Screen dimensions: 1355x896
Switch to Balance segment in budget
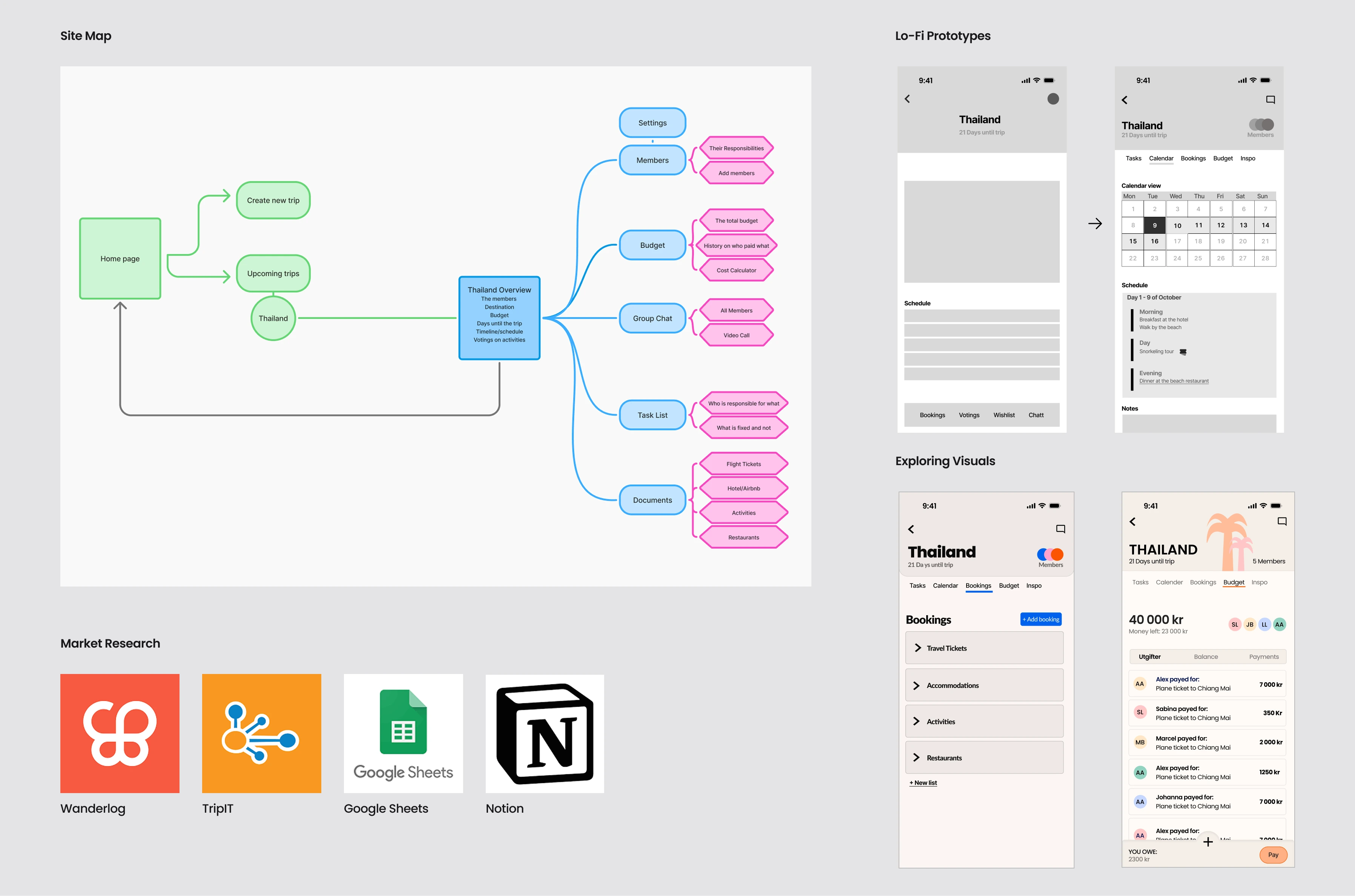[x=1206, y=657]
